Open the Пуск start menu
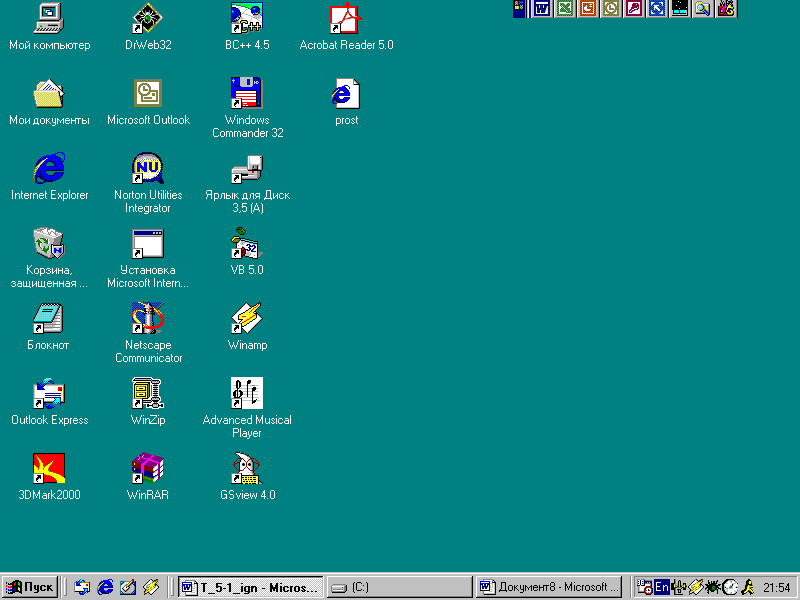The height and width of the screenshot is (600, 800). pyautogui.click(x=30, y=587)
